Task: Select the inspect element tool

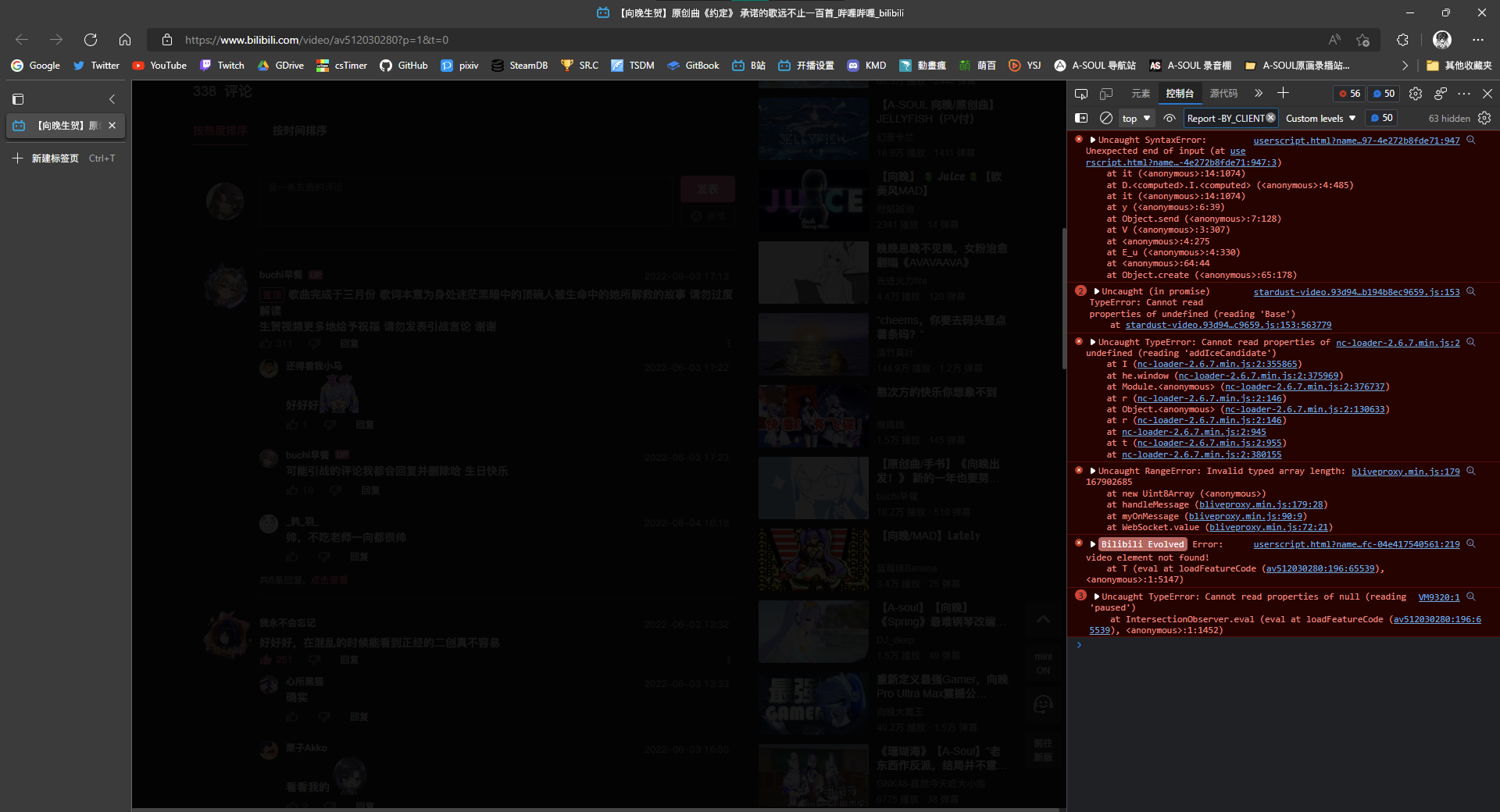Action: [1081, 93]
